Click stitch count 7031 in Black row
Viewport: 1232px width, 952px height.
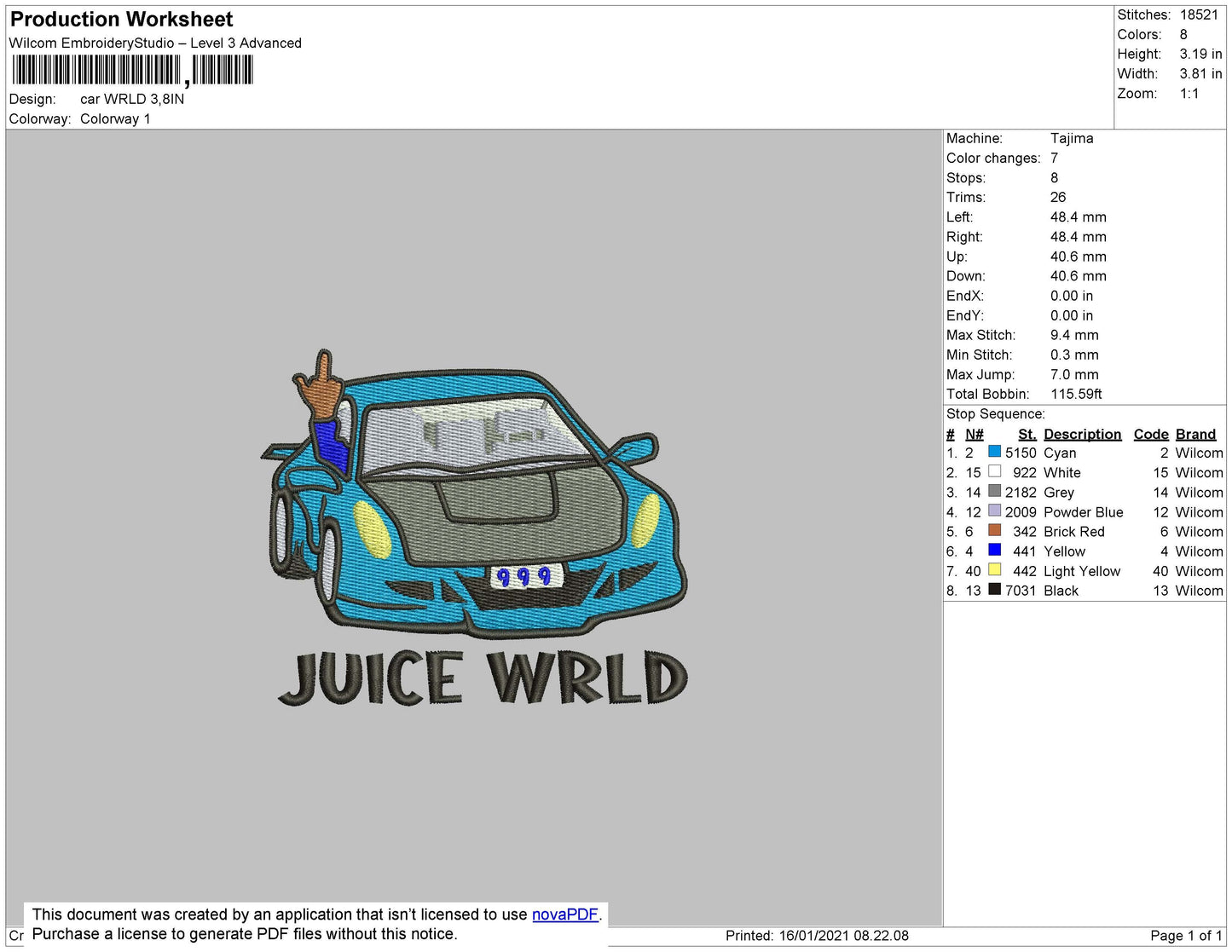tap(1021, 590)
